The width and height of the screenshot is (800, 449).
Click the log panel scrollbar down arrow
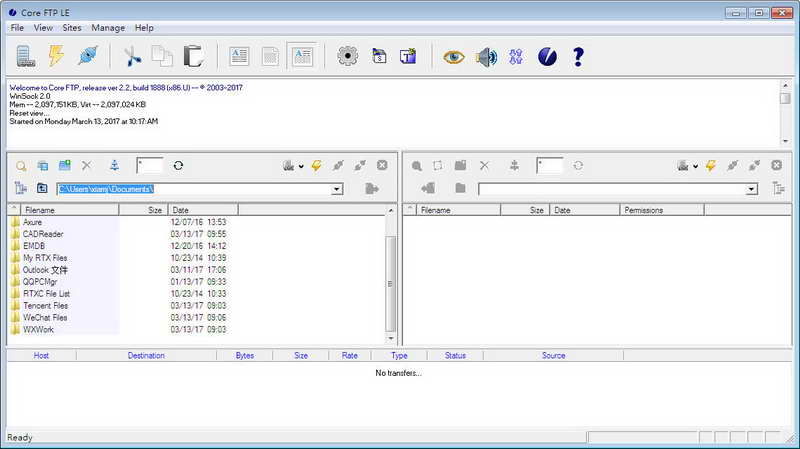785,141
